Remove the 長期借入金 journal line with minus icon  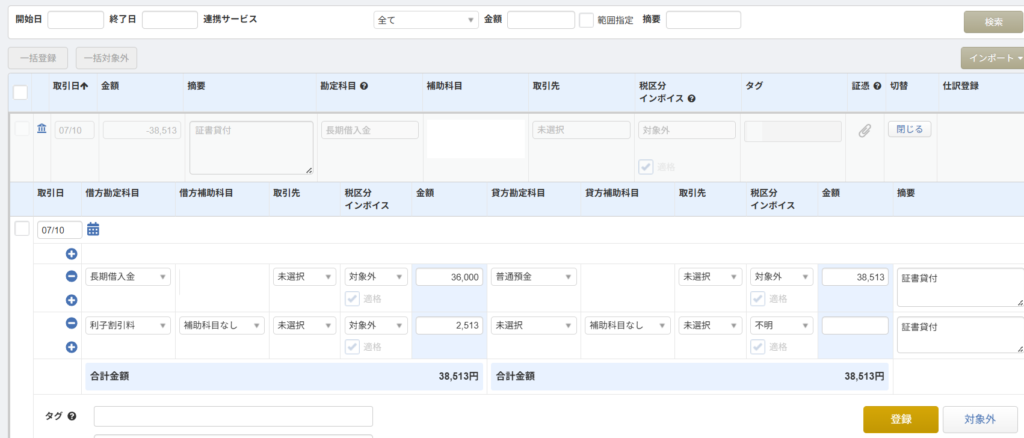71,277
